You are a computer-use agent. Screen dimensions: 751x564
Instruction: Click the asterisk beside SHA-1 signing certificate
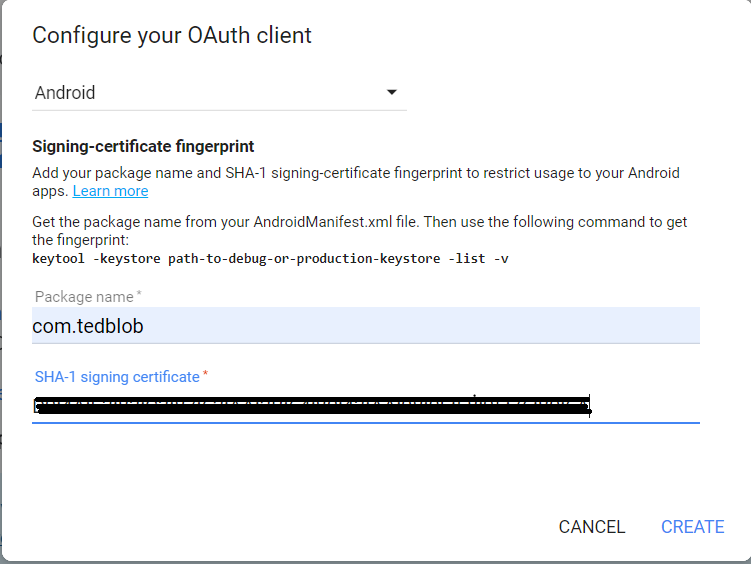click(206, 376)
